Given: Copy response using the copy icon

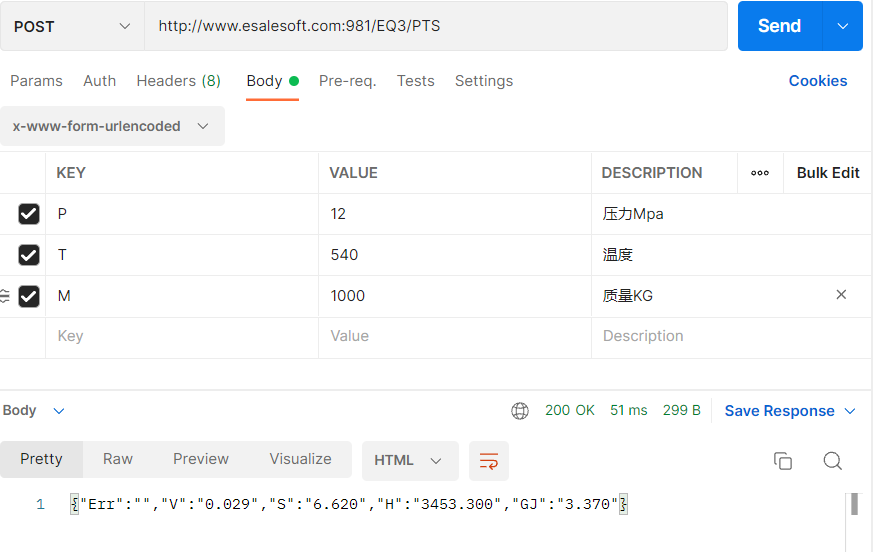Looking at the screenshot, I should pos(783,461).
